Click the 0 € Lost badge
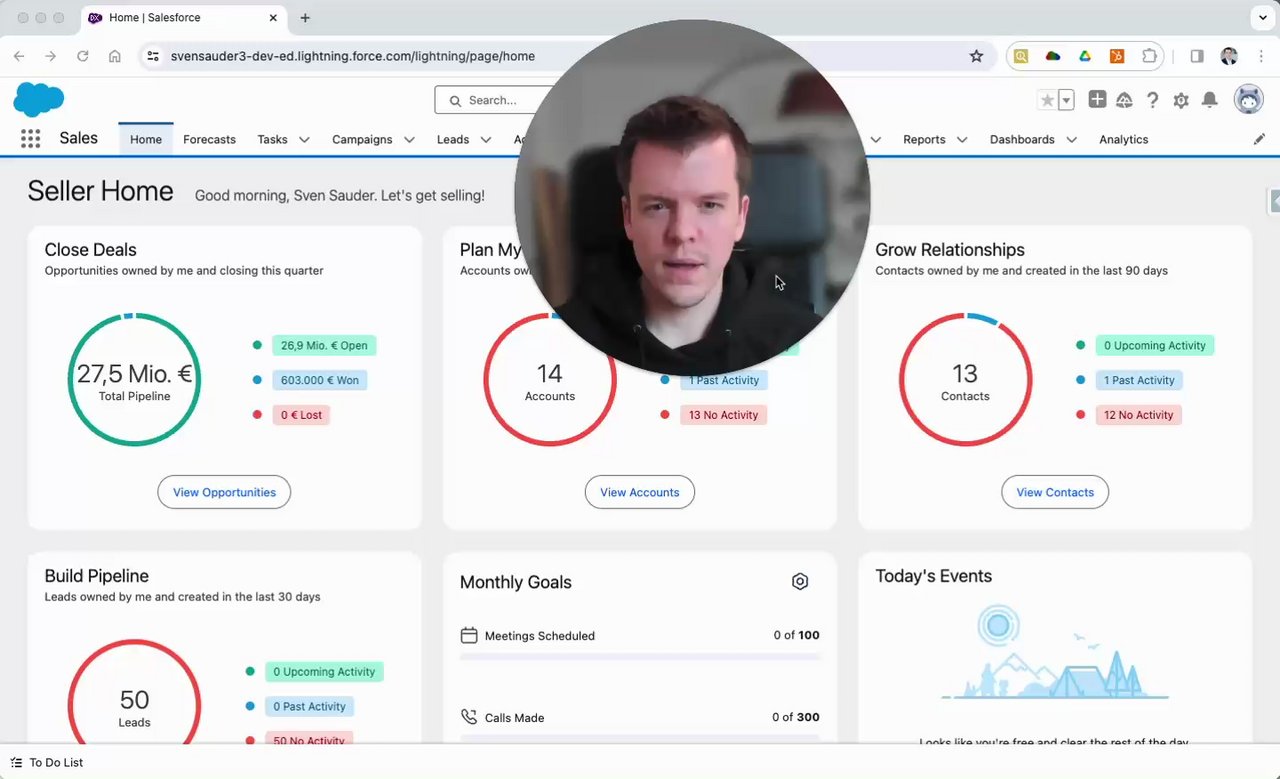The height and width of the screenshot is (779, 1280). [301, 415]
